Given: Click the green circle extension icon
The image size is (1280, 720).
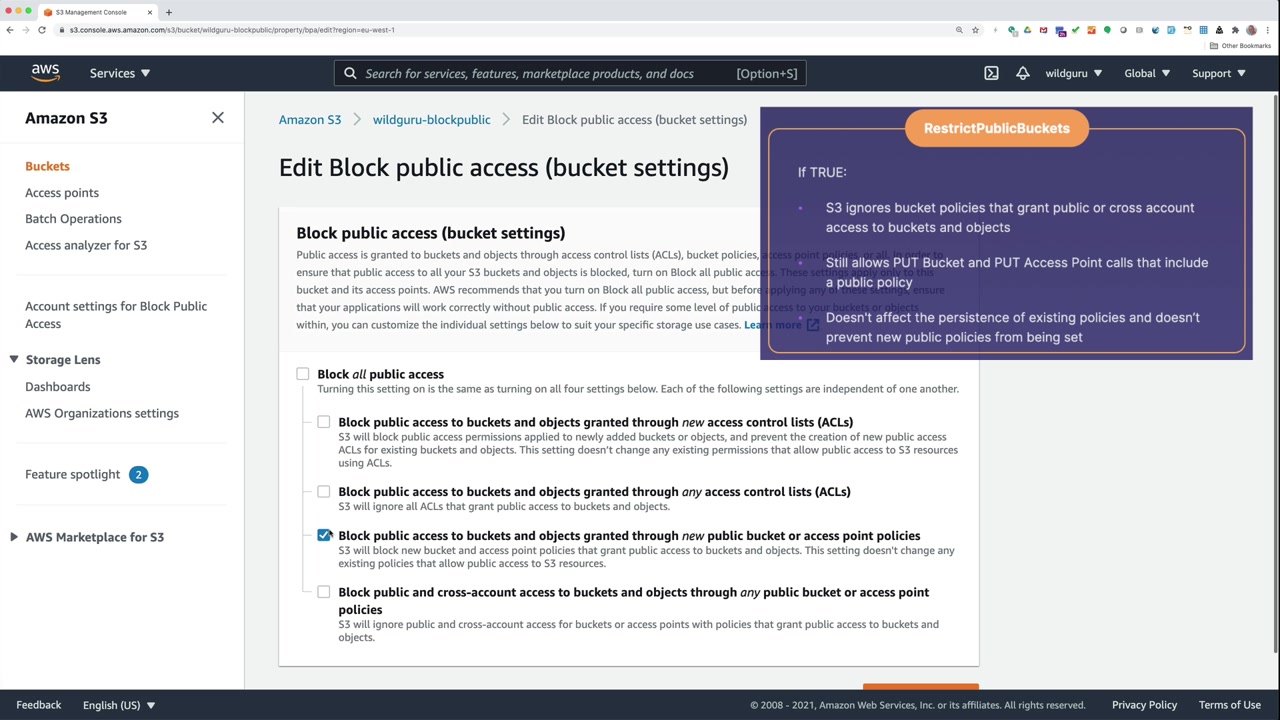Looking at the screenshot, I should [1107, 30].
